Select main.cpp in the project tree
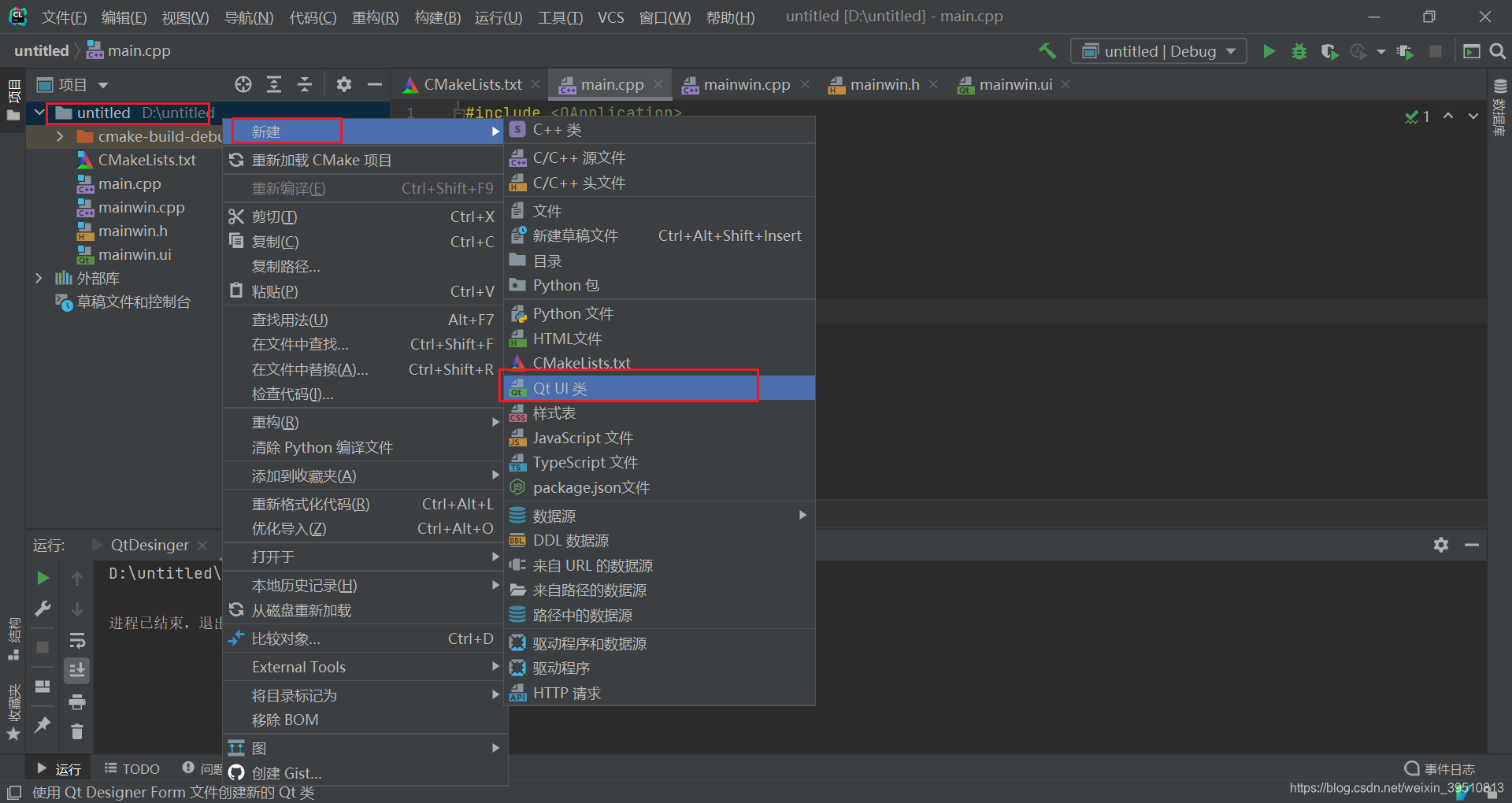The width and height of the screenshot is (1512, 803). click(129, 183)
